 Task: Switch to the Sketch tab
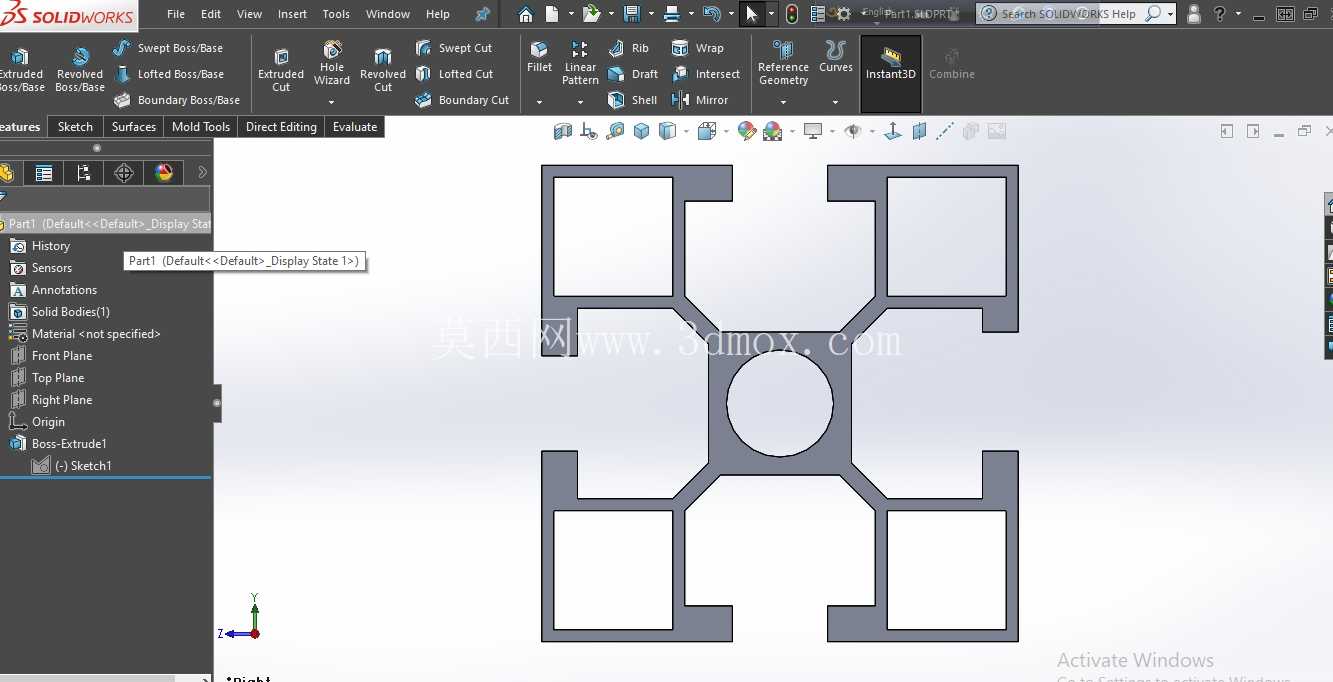(x=75, y=127)
